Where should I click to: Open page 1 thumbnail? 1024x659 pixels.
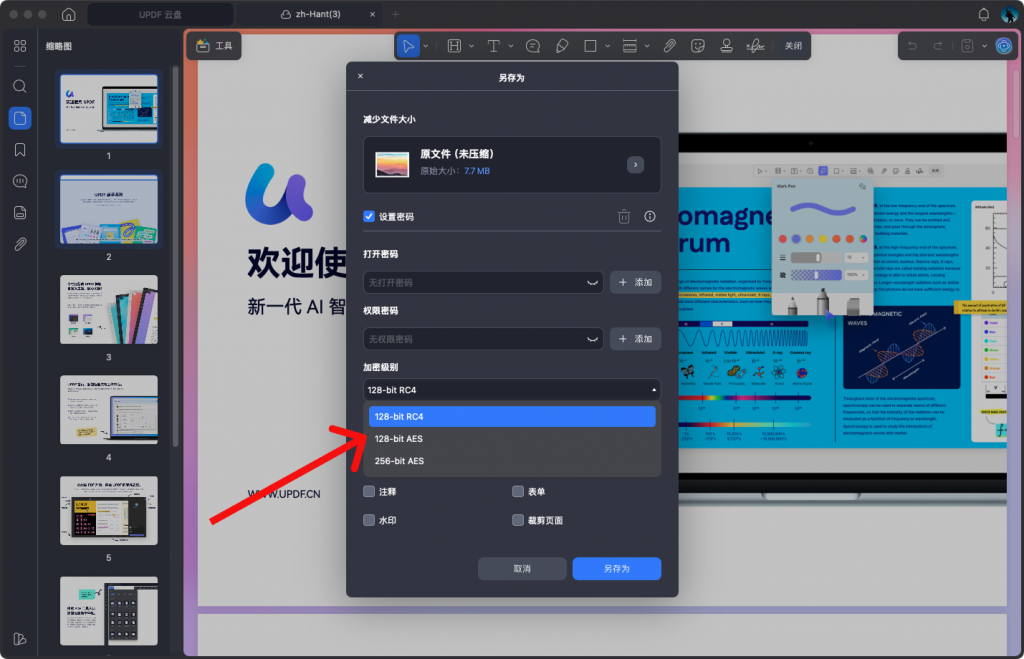tap(108, 108)
